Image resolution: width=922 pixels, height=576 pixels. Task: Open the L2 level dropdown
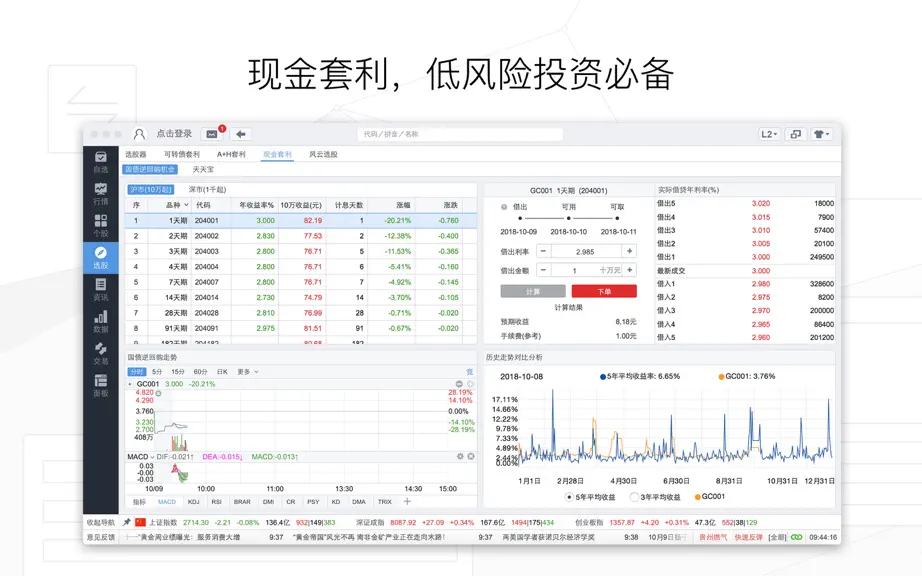(769, 134)
